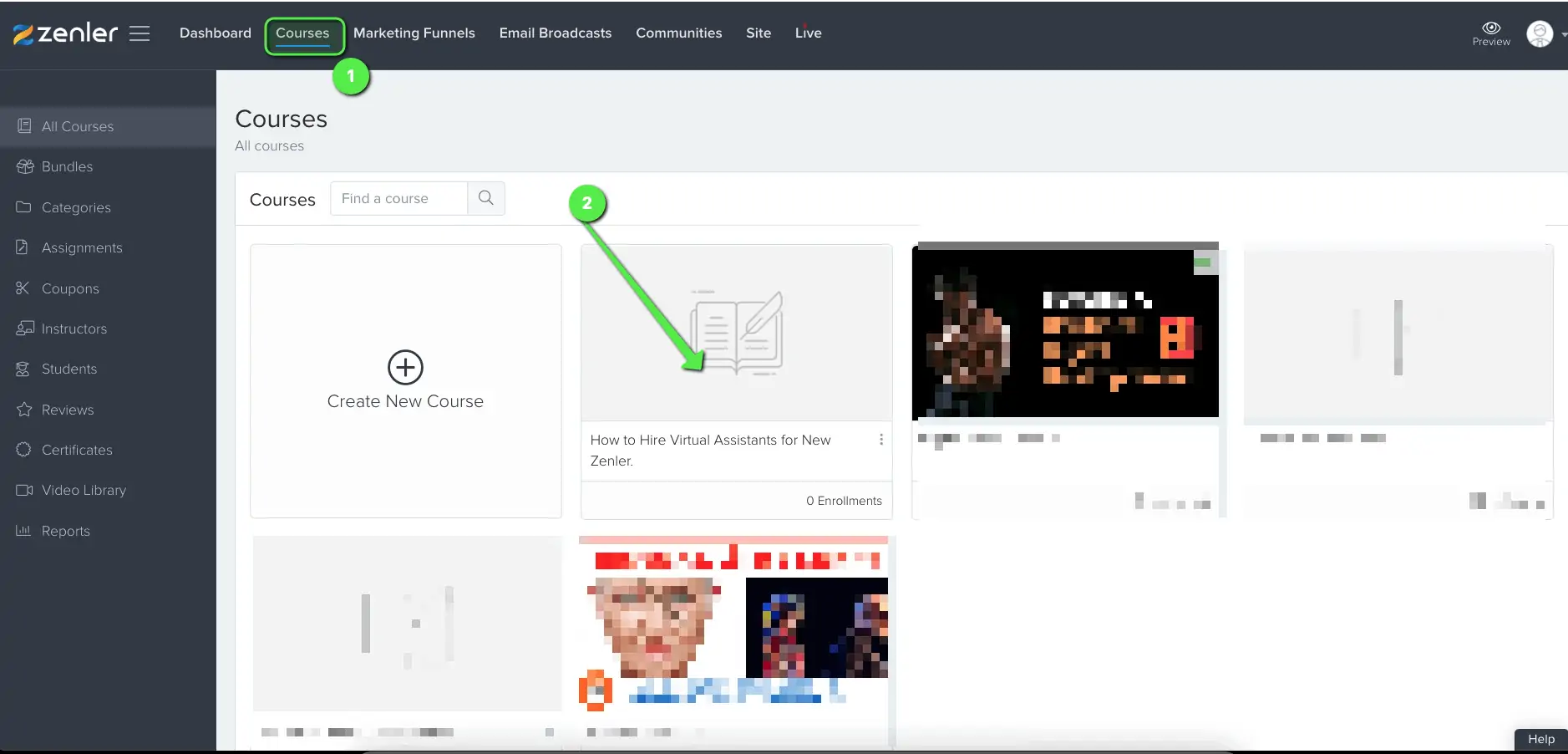Open the hamburger menu to collapse sidebar

tap(140, 33)
